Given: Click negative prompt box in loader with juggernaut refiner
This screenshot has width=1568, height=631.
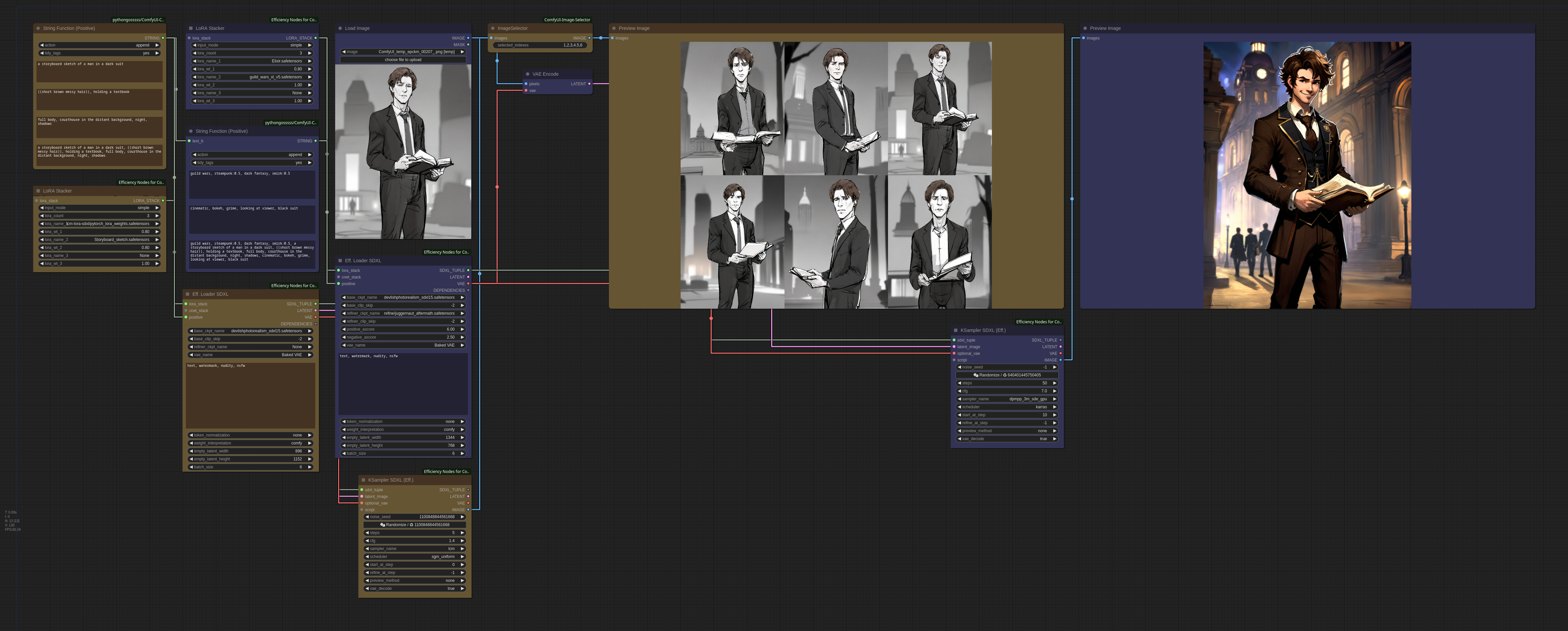Looking at the screenshot, I should click(403, 384).
